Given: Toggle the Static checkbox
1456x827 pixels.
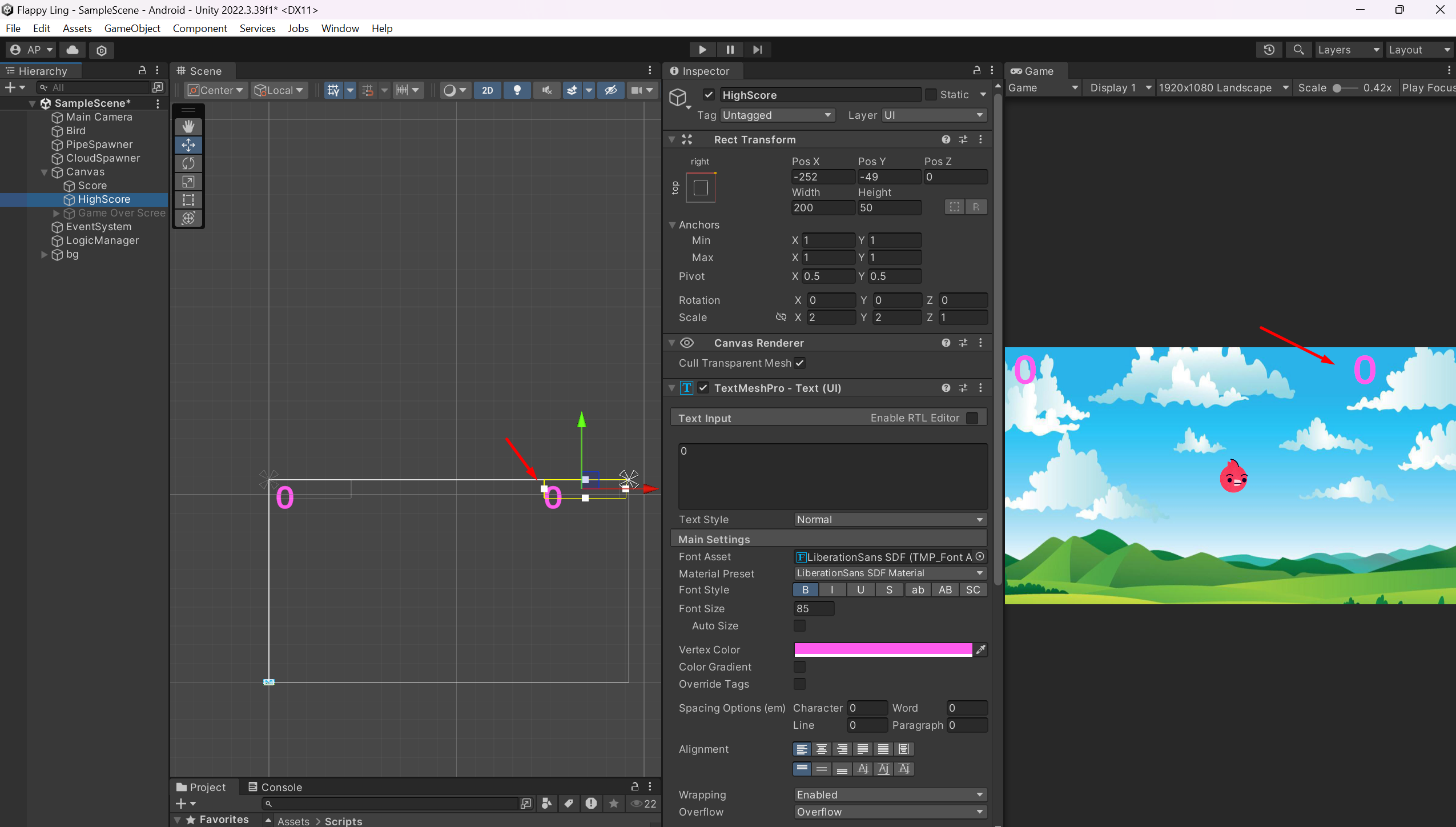Looking at the screenshot, I should click(x=931, y=95).
